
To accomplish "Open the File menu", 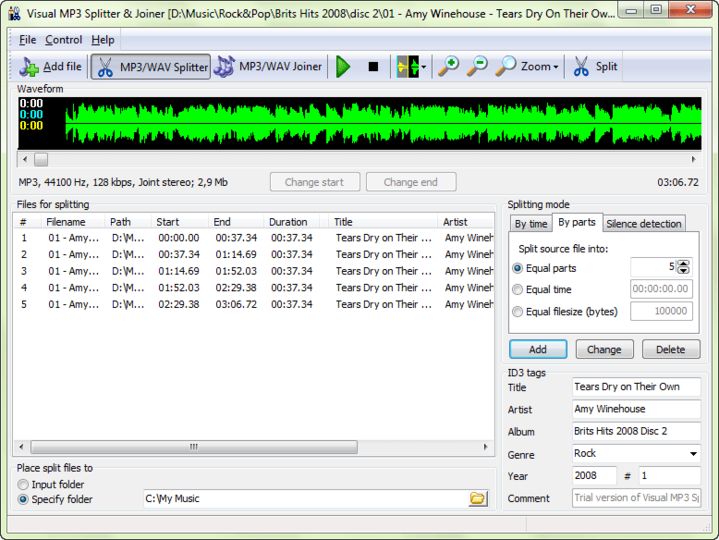I will (28, 40).
